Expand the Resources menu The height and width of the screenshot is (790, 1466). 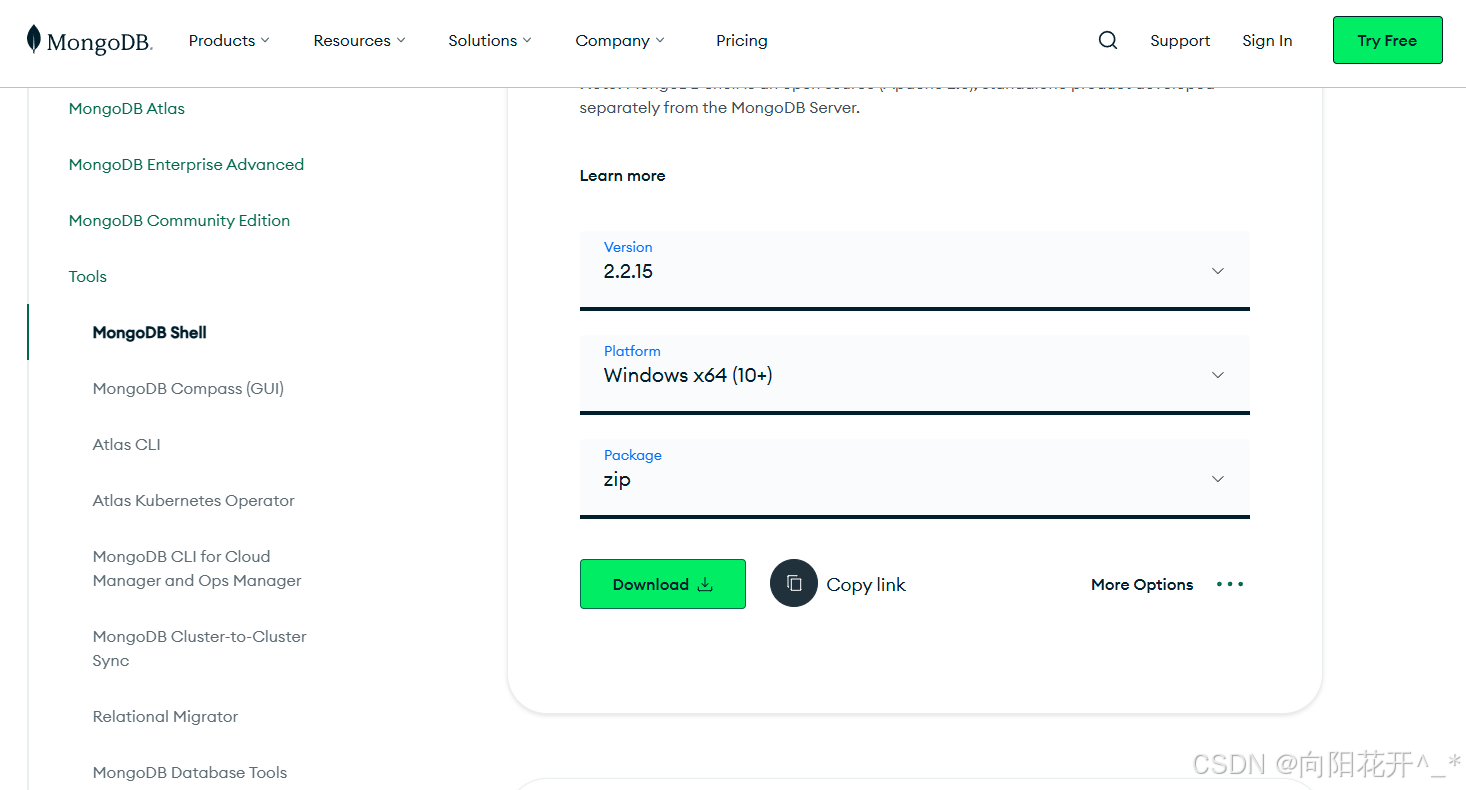coord(359,40)
